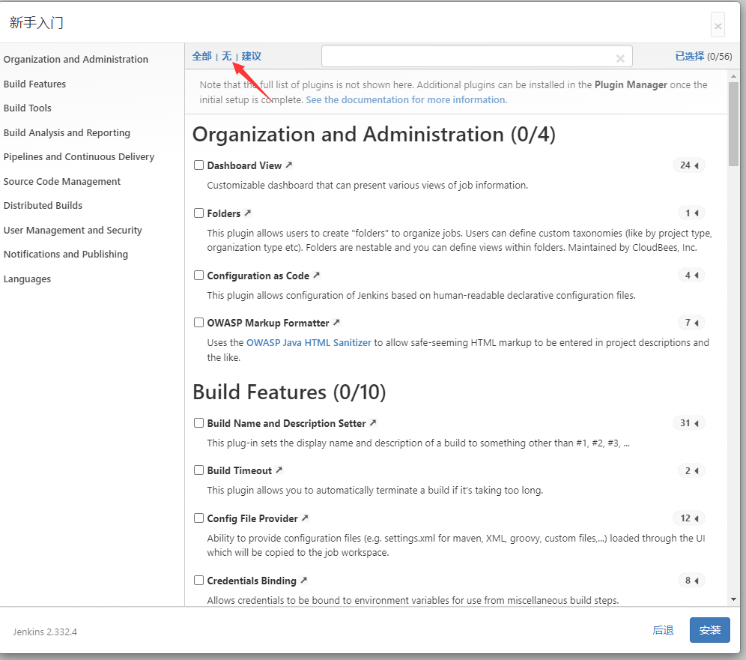
Task: Check the Dashboard View plugin checkbox
Action: click(199, 165)
